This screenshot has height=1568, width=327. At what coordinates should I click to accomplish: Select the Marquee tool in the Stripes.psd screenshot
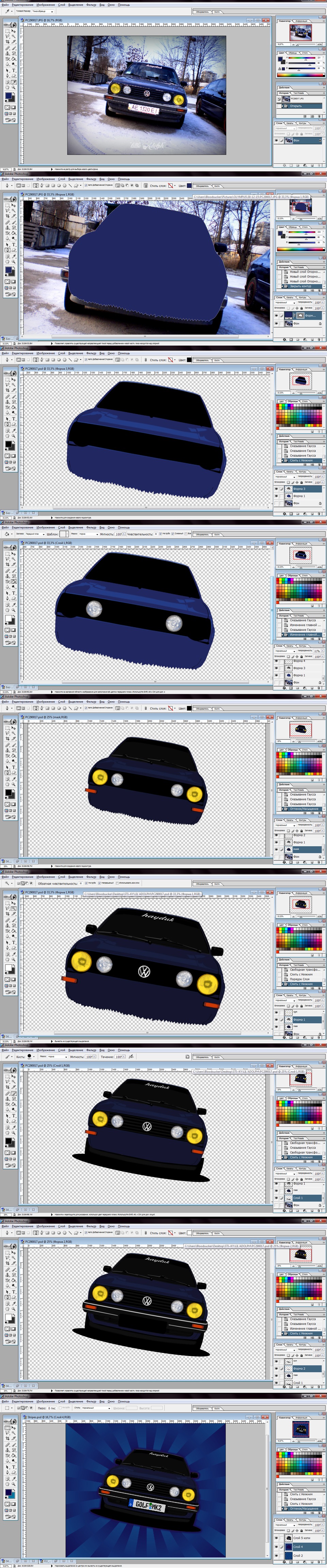click(7, 1428)
